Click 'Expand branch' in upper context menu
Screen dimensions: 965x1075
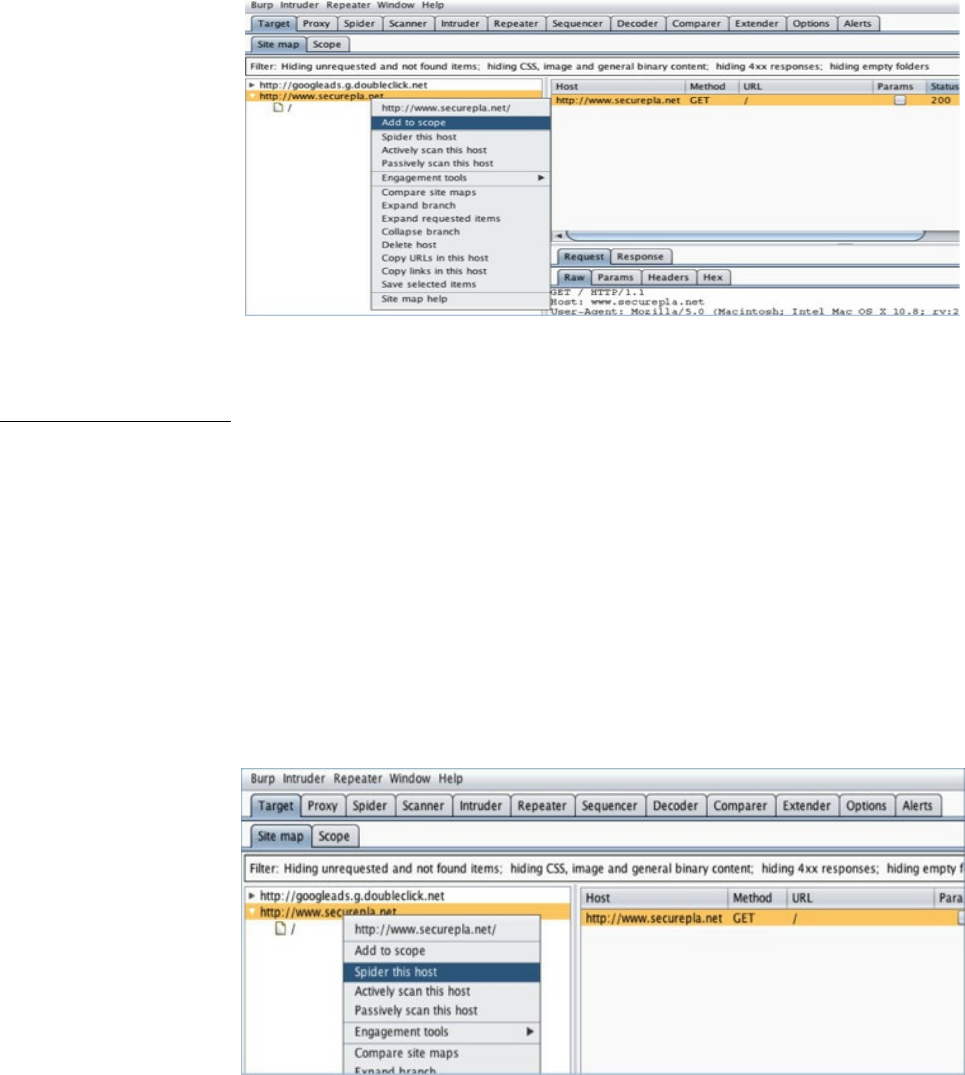tap(418, 206)
